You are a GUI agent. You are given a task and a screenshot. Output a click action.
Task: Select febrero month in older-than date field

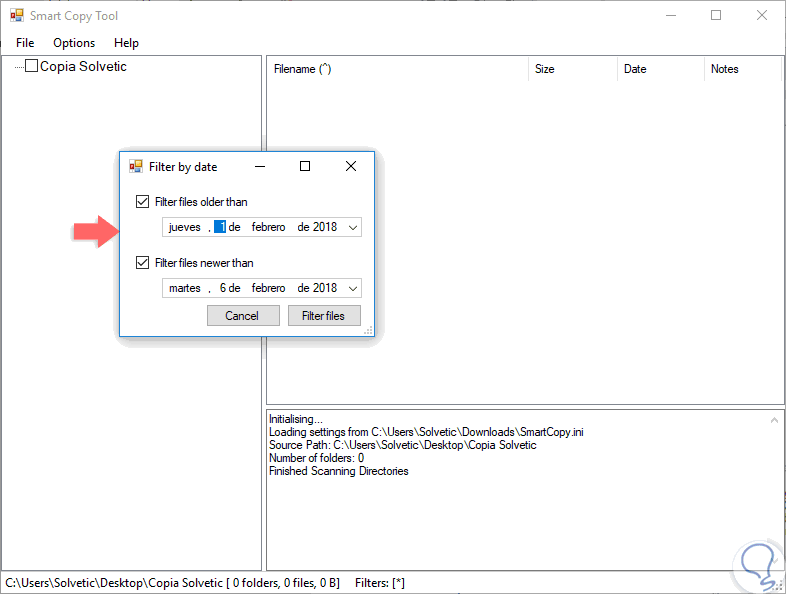click(x=268, y=227)
